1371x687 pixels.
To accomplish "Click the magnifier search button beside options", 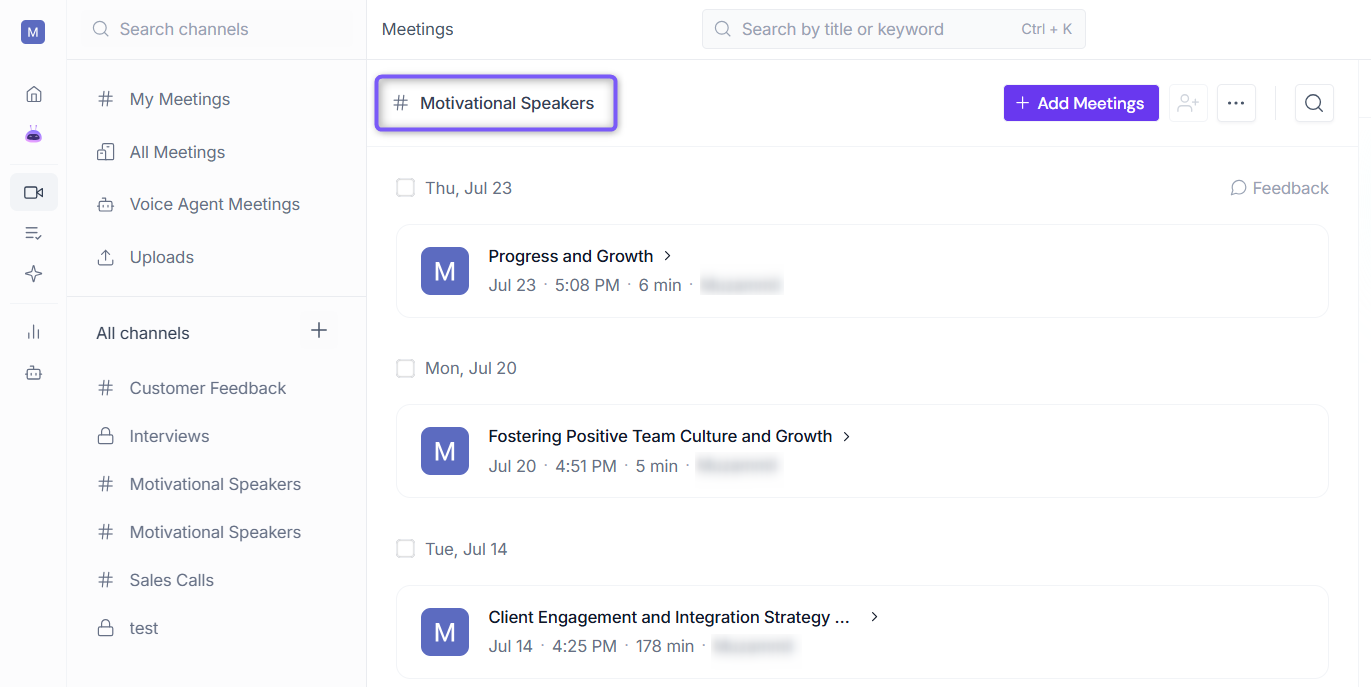I will point(1314,103).
